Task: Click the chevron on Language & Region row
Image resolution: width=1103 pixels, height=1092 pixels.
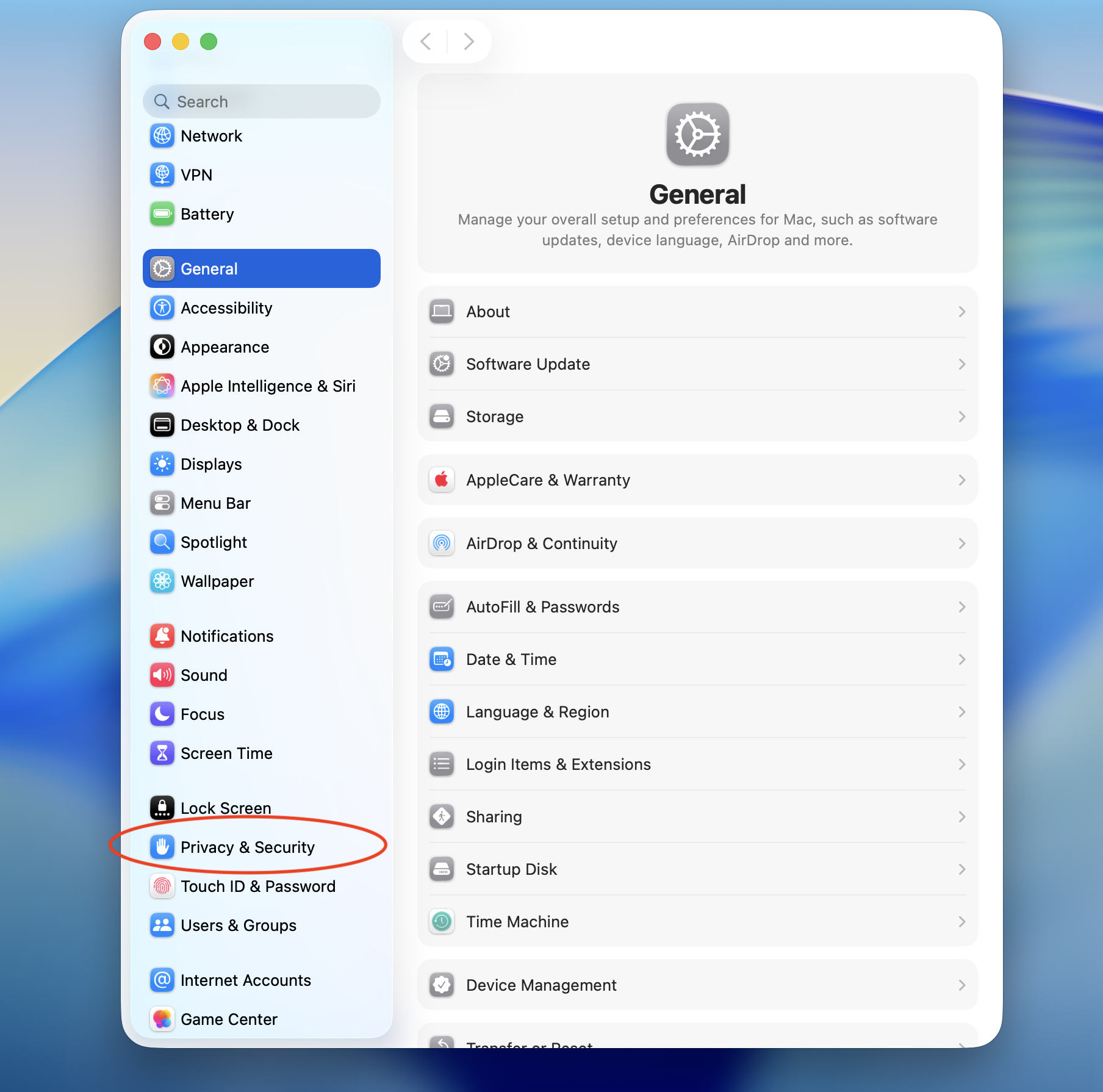Action: pos(962,712)
